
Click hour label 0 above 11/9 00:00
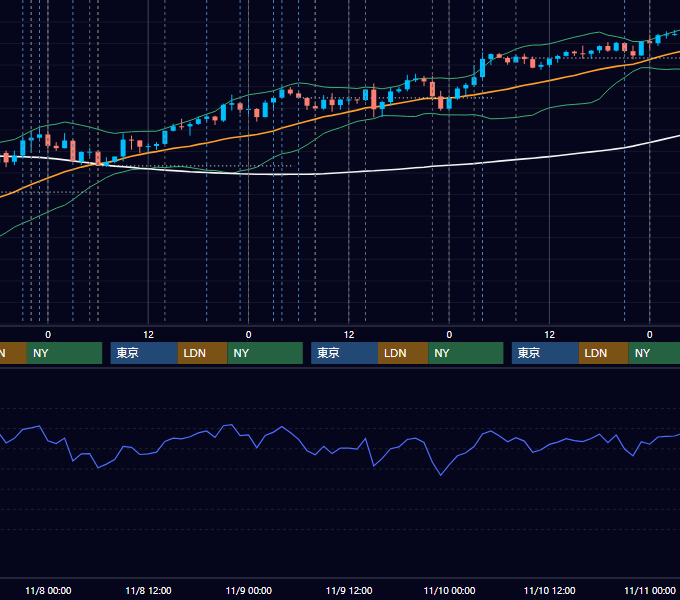click(248, 335)
